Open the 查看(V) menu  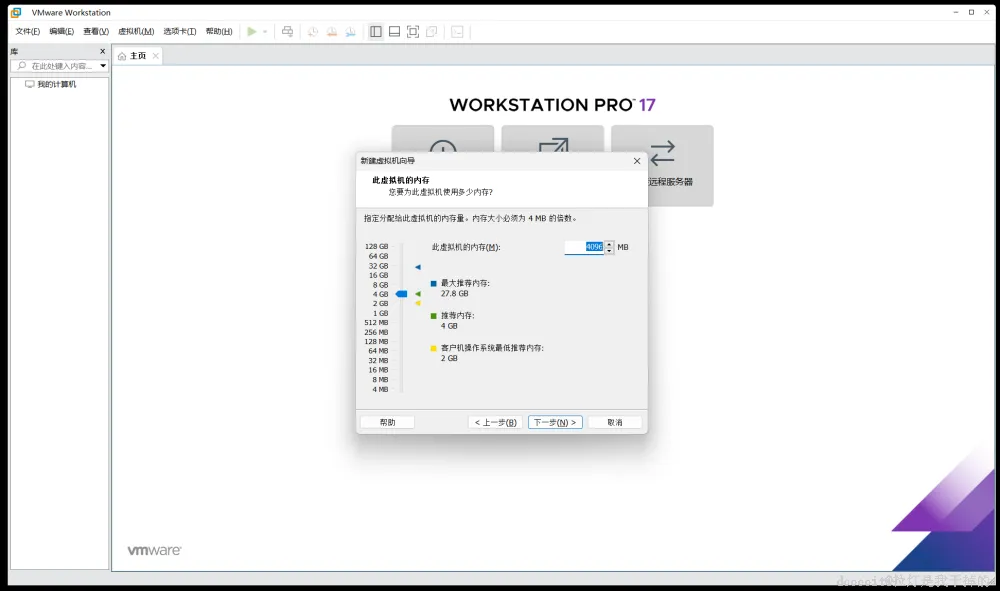(x=96, y=31)
